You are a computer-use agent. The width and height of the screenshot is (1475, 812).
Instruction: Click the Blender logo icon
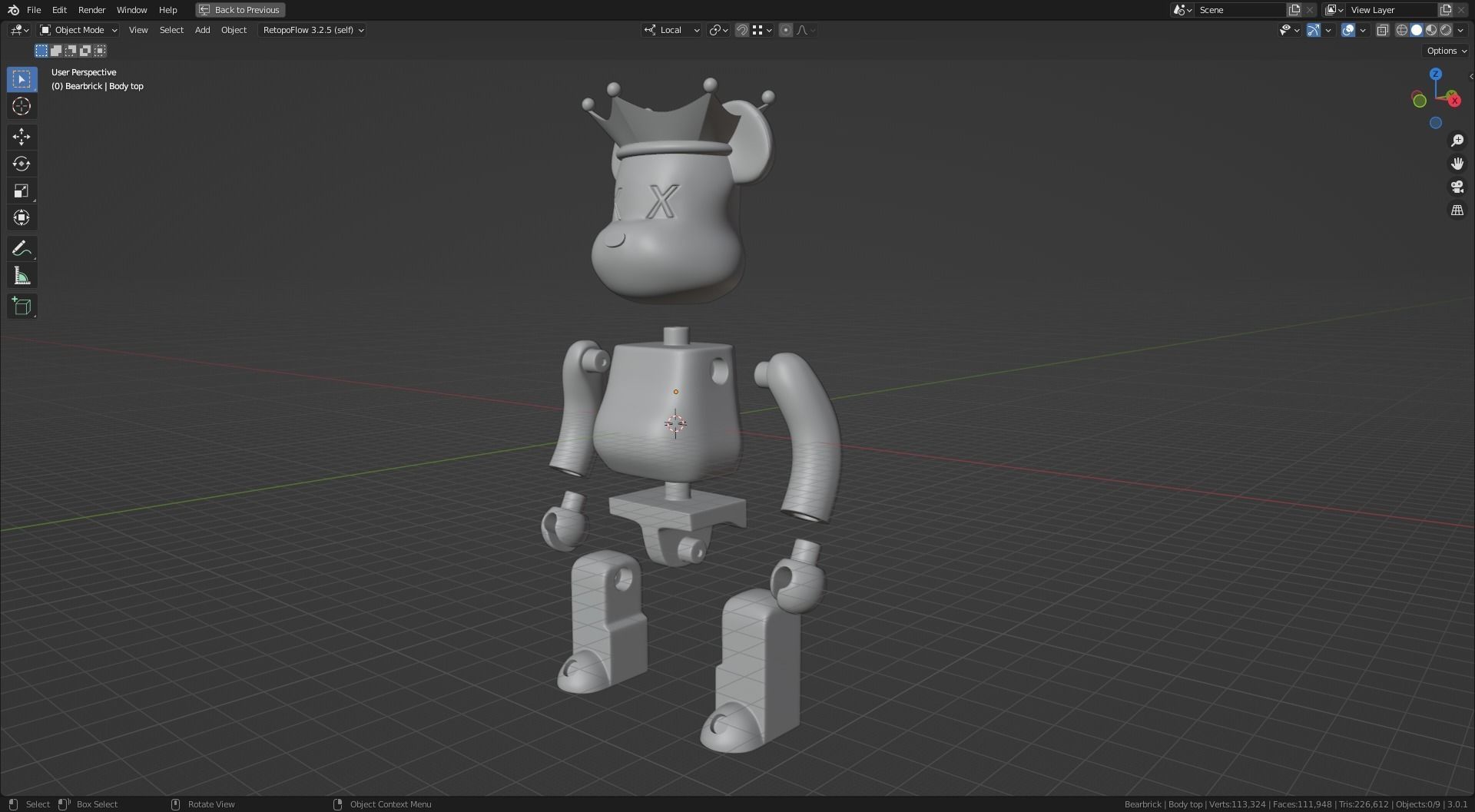pos(13,10)
